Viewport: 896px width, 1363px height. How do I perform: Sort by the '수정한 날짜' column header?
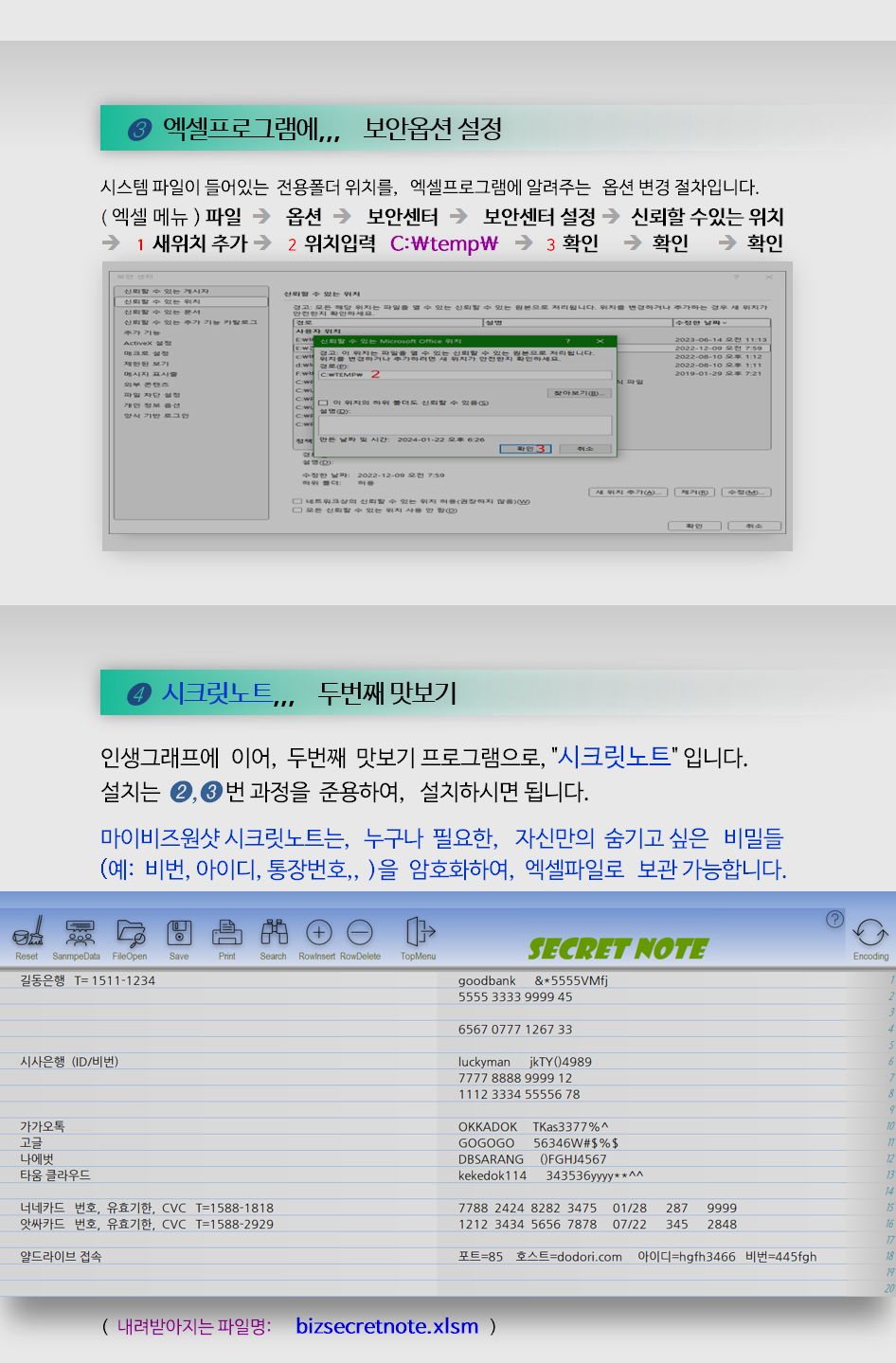pyautogui.click(x=720, y=323)
